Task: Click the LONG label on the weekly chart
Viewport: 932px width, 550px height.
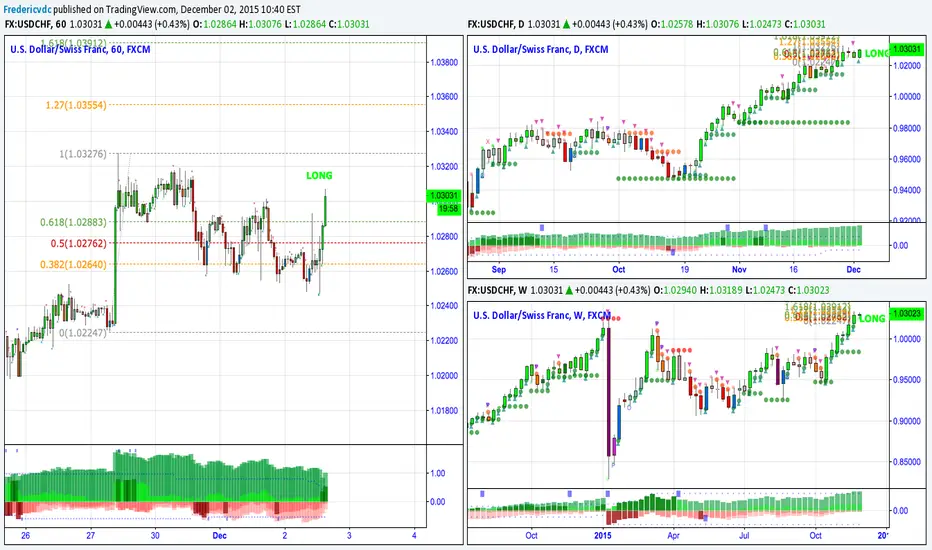Action: point(872,319)
